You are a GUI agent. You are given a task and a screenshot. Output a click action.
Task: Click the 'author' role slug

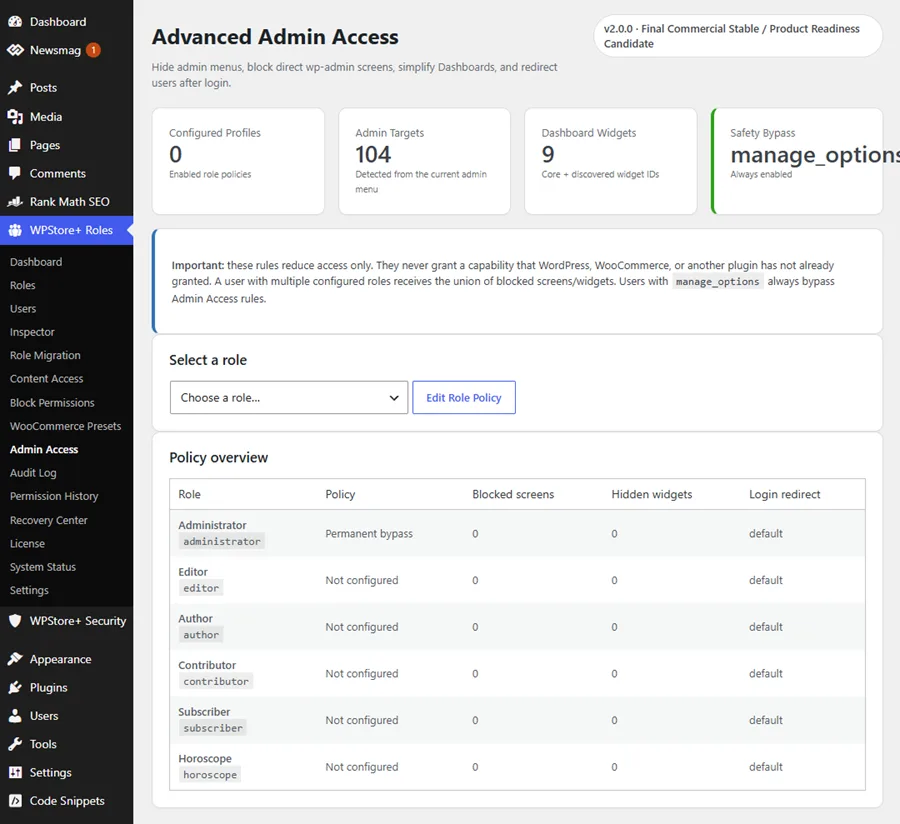click(x=201, y=634)
